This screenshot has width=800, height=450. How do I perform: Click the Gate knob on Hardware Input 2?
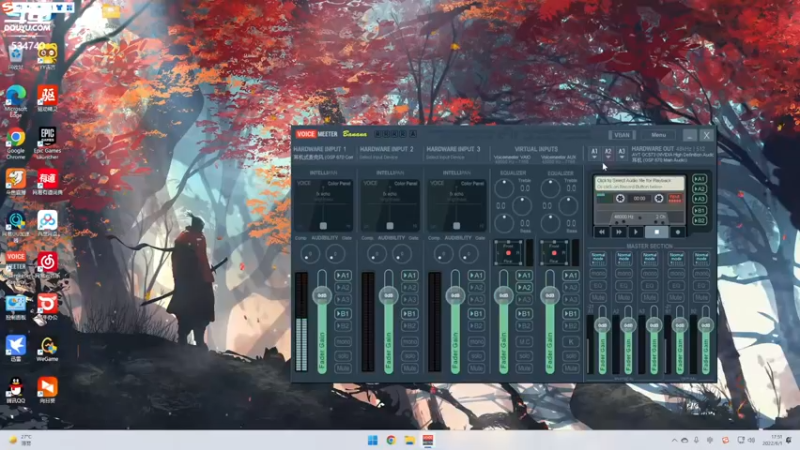402,254
